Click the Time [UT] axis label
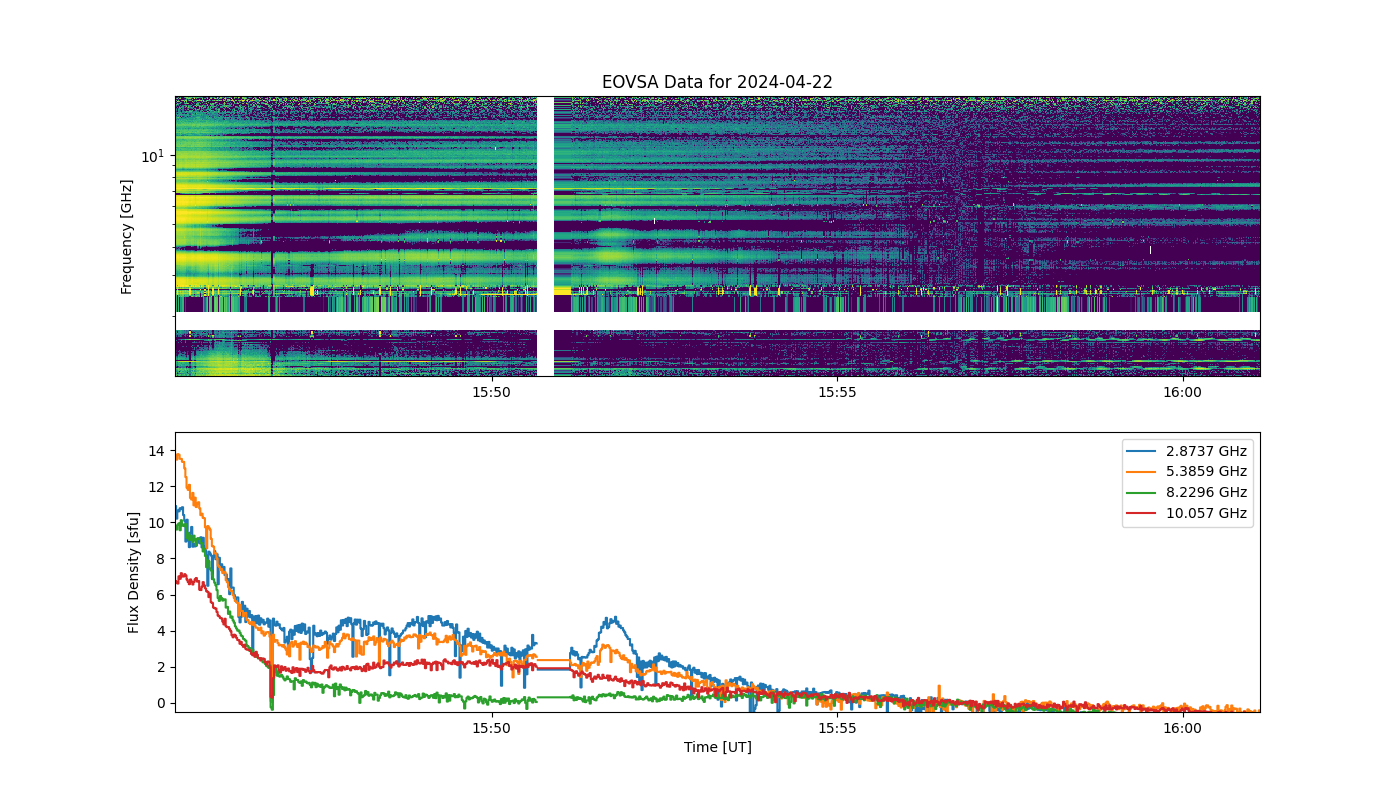The width and height of the screenshot is (1400, 800). tap(717, 747)
